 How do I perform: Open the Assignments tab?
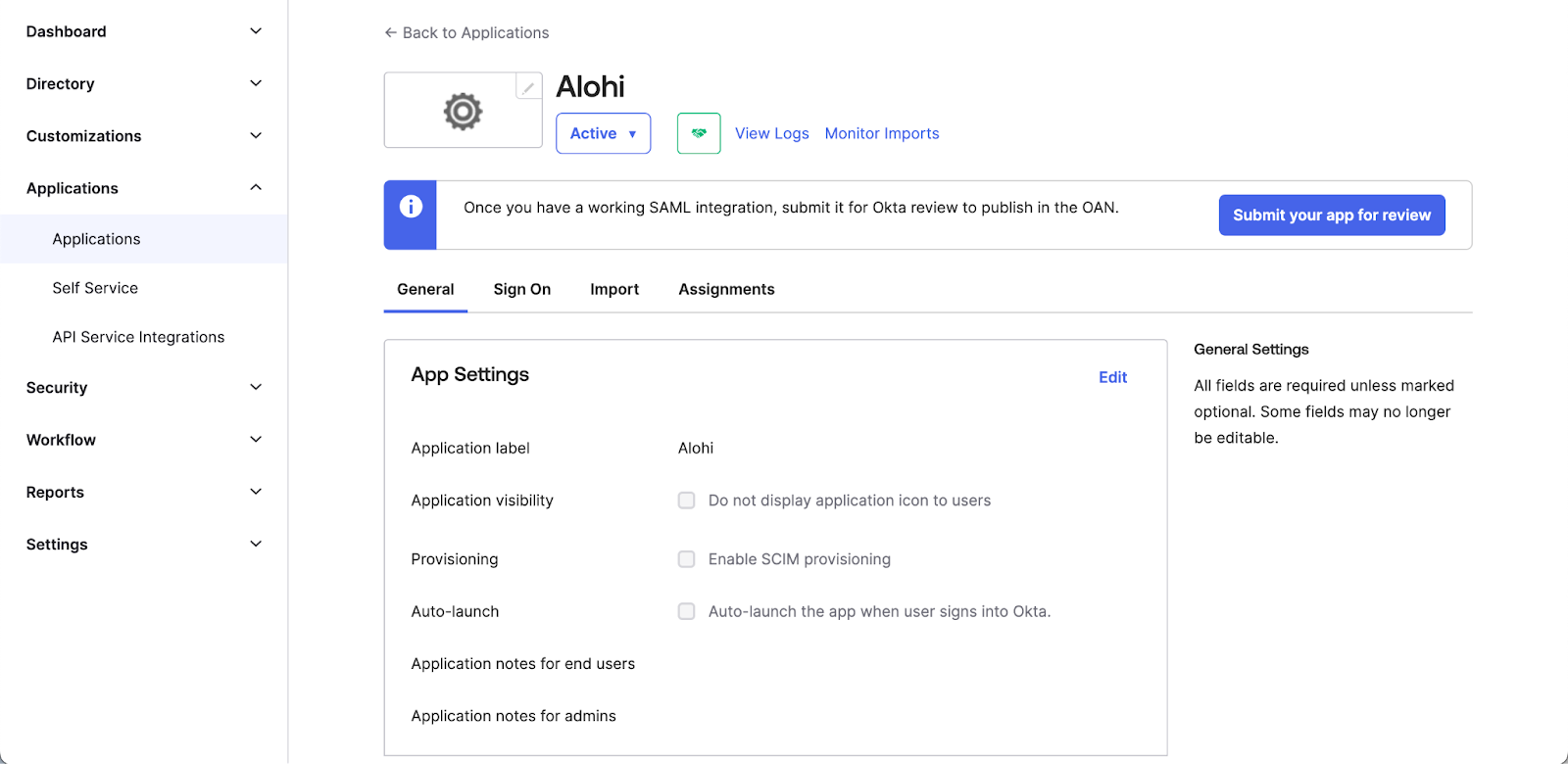726,289
